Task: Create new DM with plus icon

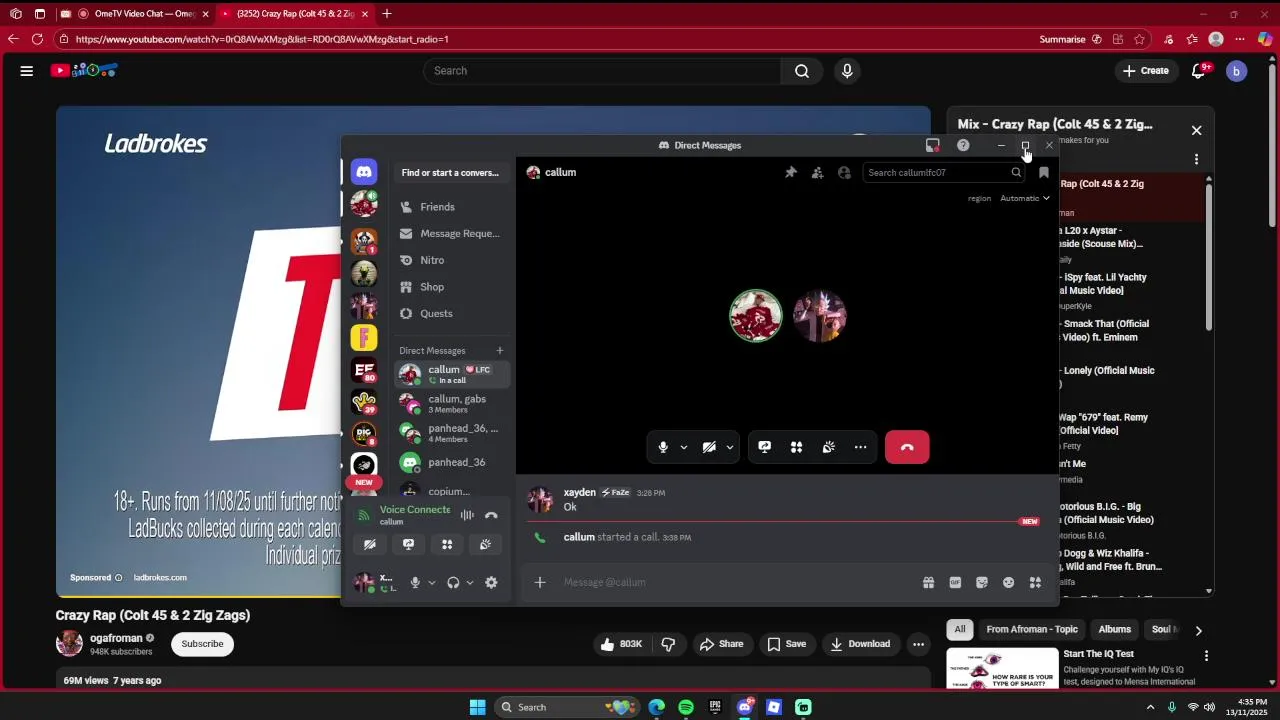Action: coord(500,350)
